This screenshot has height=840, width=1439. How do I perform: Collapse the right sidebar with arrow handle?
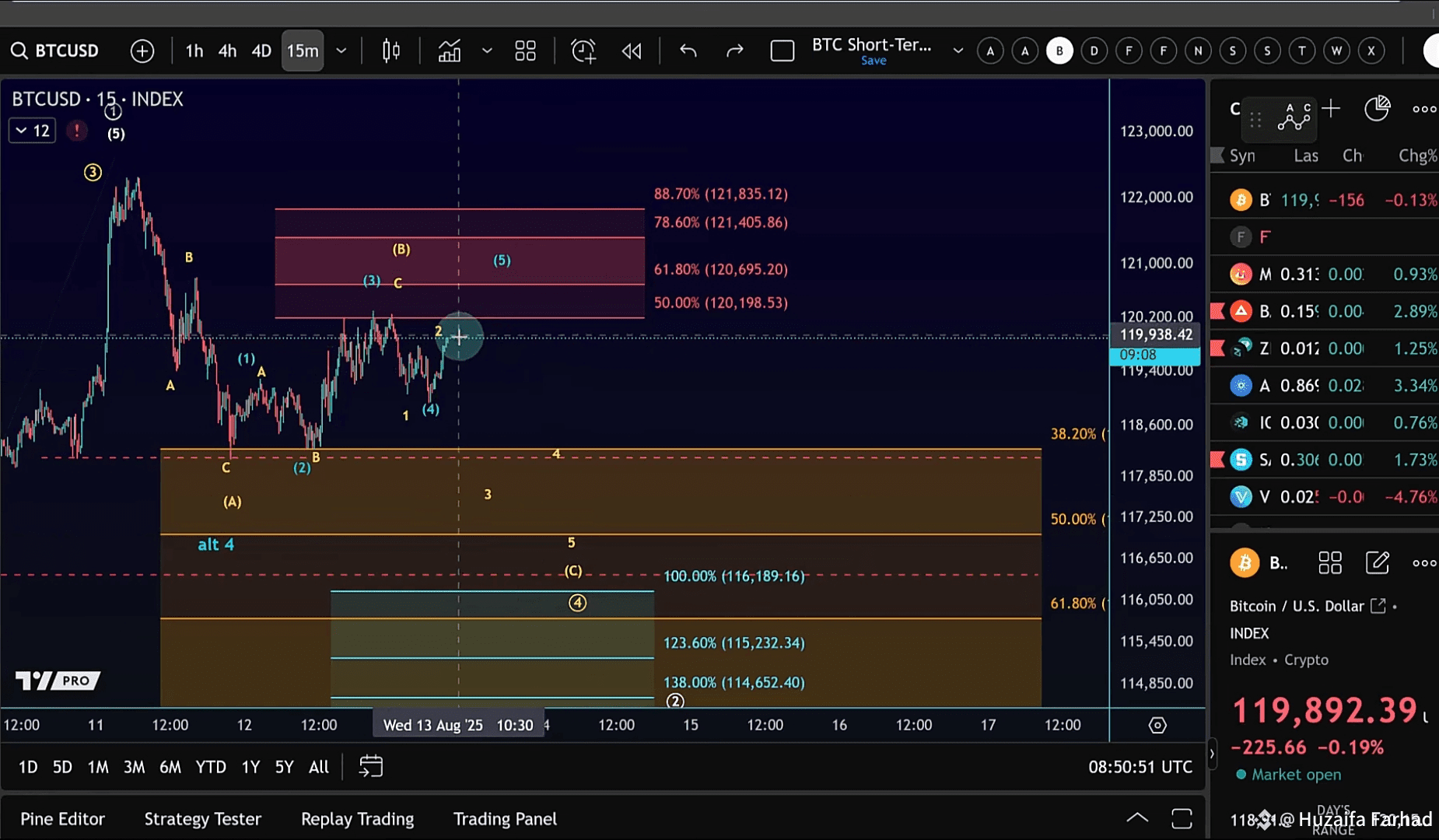[x=1211, y=753]
